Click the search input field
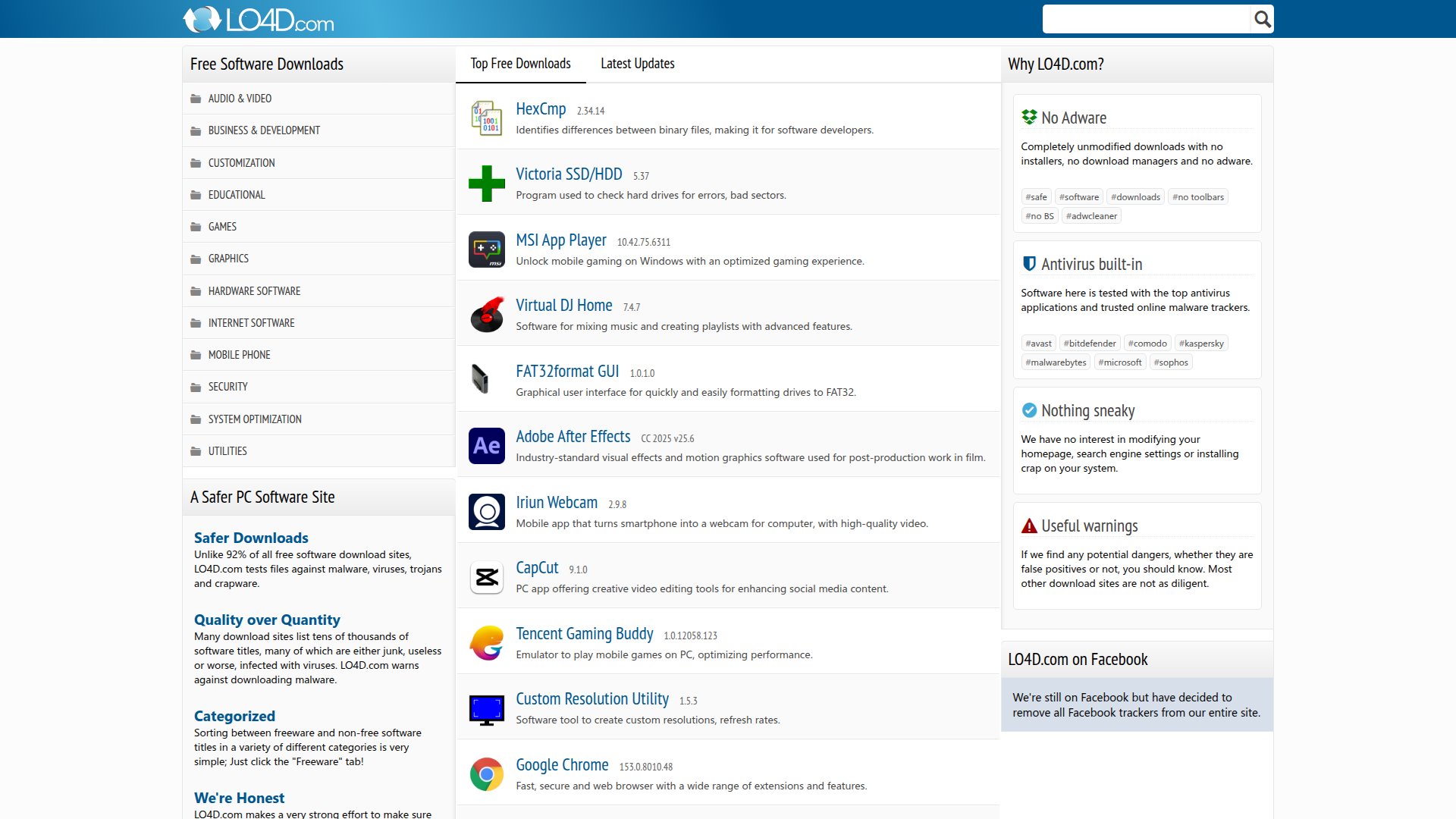This screenshot has height=819, width=1456. pyautogui.click(x=1146, y=19)
